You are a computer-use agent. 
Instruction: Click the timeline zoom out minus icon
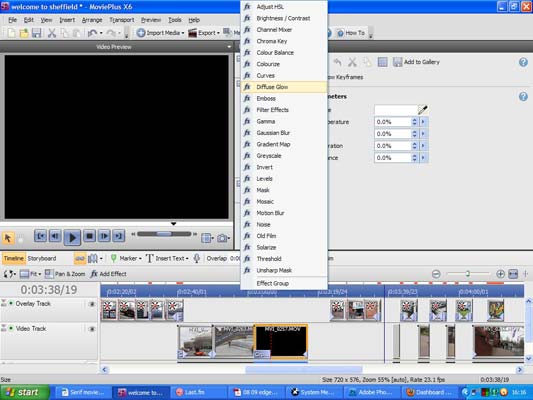pyautogui.click(x=436, y=274)
